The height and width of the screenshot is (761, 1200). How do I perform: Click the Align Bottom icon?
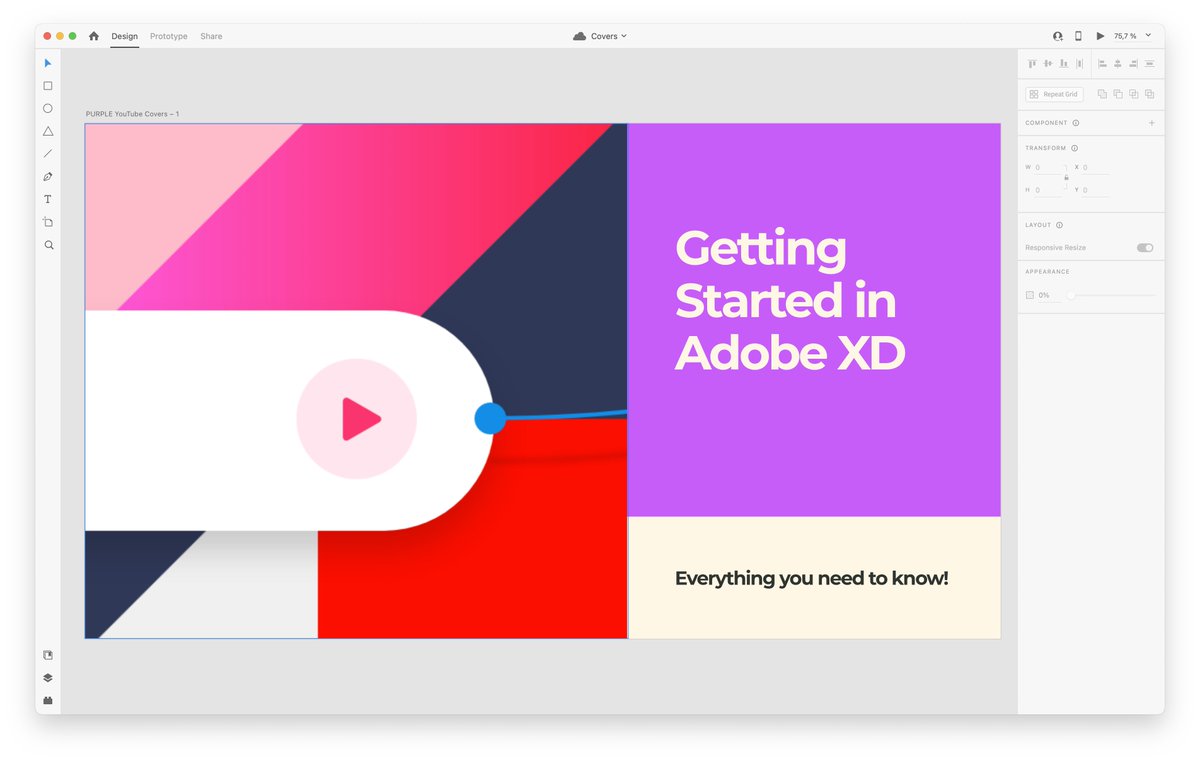pos(1064,64)
